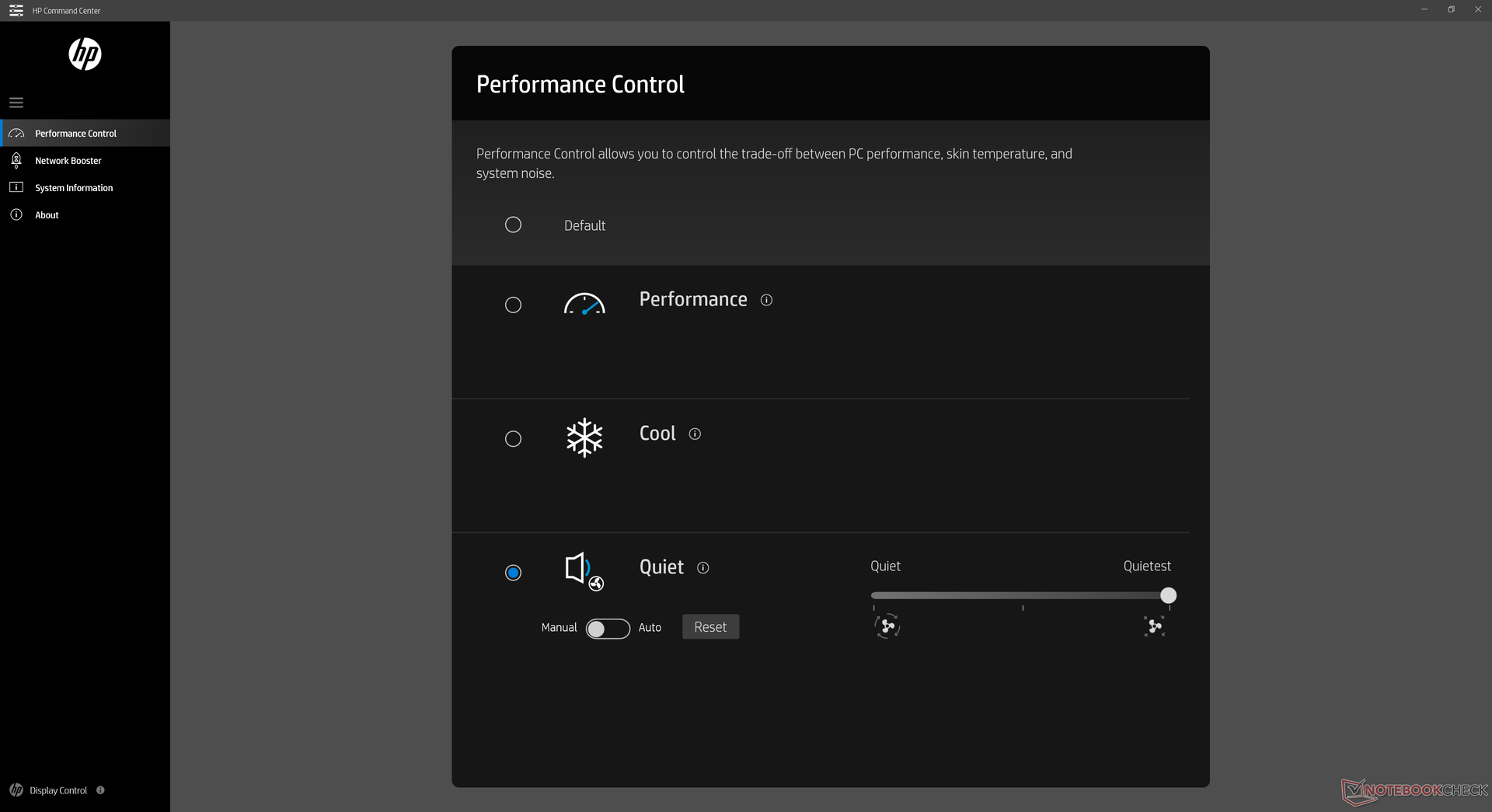This screenshot has width=1492, height=812.
Task: Show info tooltip for Cool mode
Action: 695,434
